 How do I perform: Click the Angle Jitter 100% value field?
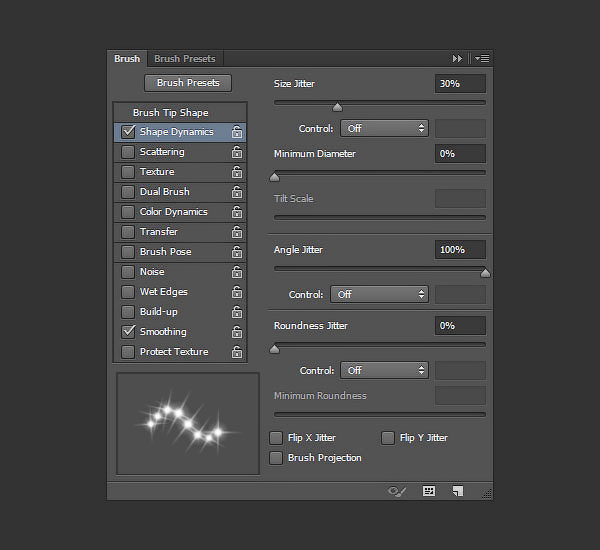[460, 250]
